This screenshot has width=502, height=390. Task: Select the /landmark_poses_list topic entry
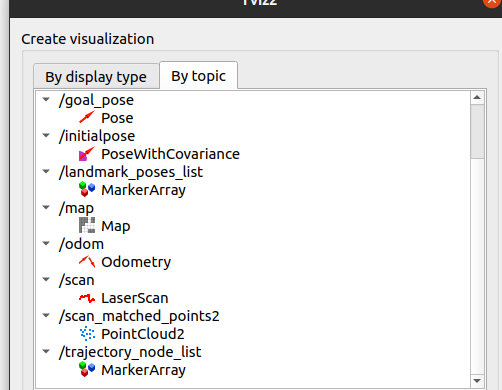[131, 172]
